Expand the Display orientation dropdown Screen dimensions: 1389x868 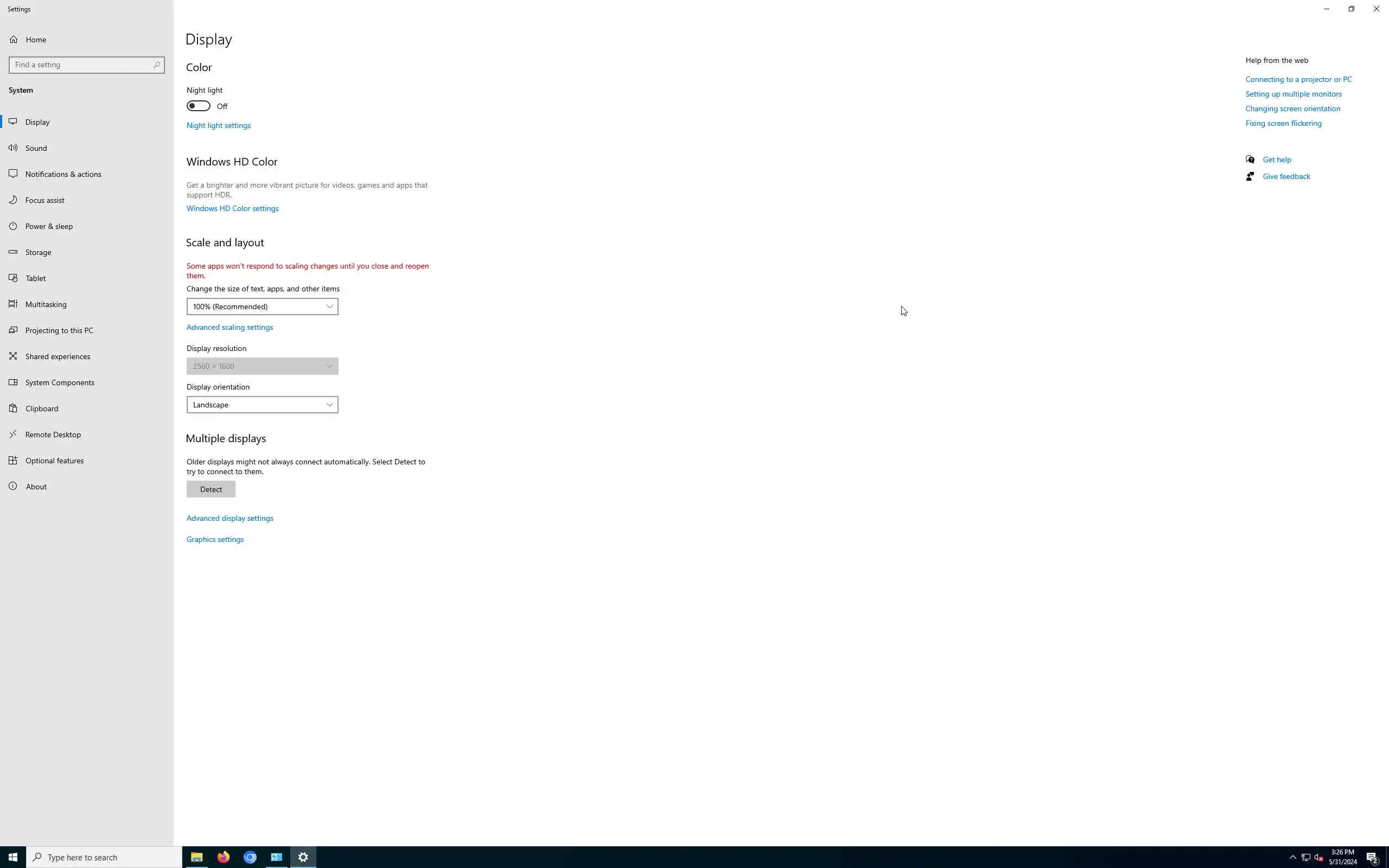tap(262, 405)
